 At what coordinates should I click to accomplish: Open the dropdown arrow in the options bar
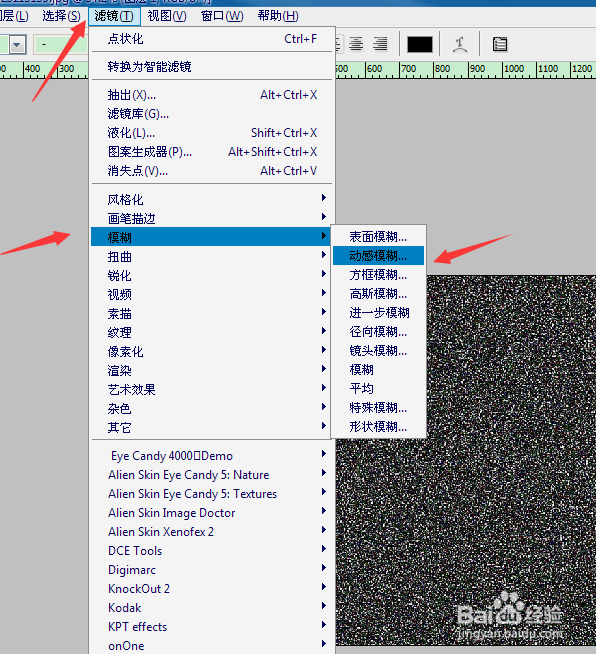(17, 44)
